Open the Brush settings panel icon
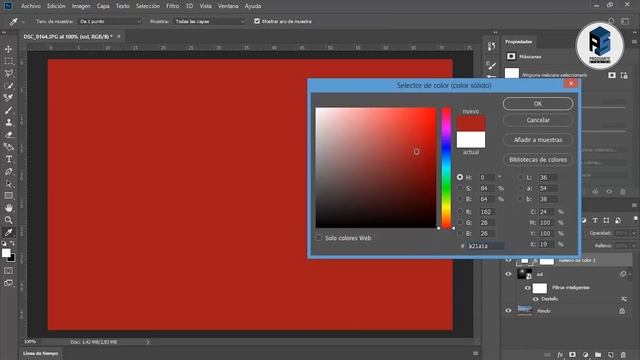640x360 pixels. pos(491,65)
